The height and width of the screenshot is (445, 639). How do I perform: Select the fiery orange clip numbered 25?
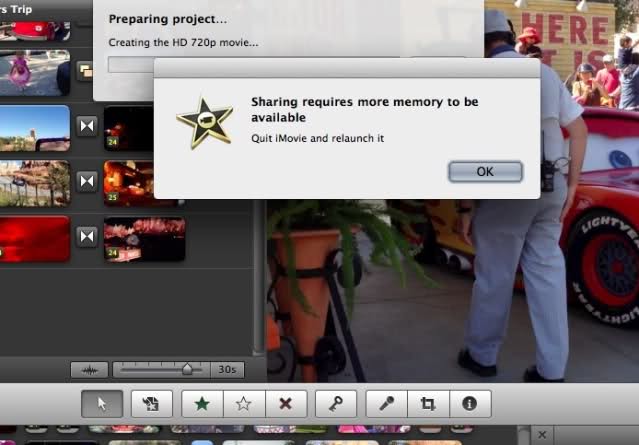click(x=129, y=183)
